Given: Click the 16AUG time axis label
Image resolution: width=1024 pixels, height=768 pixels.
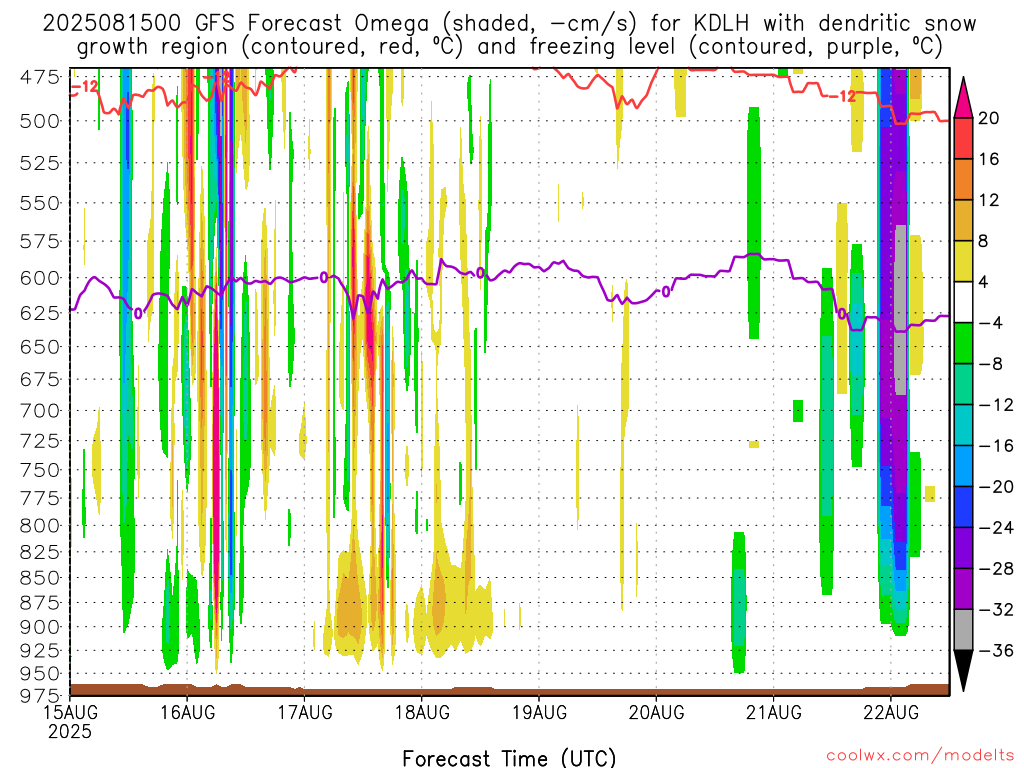Looking at the screenshot, I should pos(187,712).
